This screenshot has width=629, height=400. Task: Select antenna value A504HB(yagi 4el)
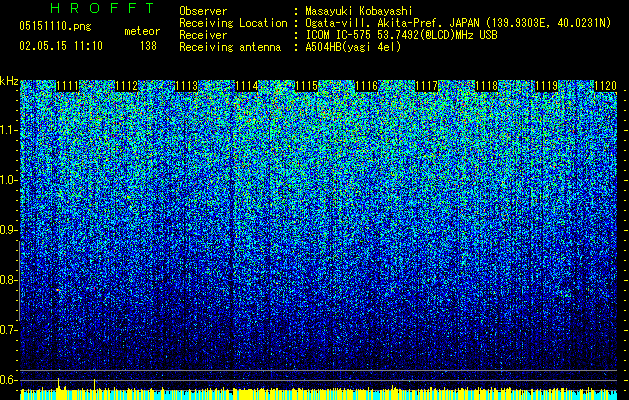coord(353,47)
